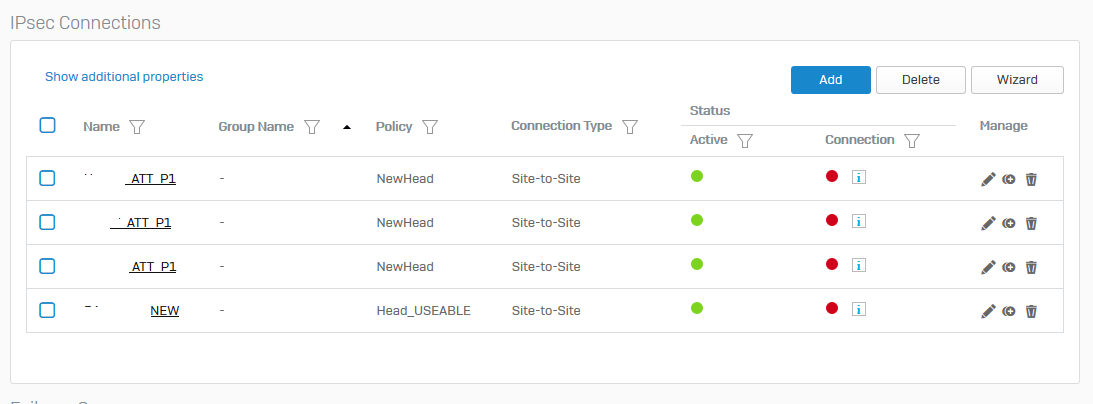
Task: Toggle Active status of third ATT_P1 row
Action: click(x=696, y=264)
